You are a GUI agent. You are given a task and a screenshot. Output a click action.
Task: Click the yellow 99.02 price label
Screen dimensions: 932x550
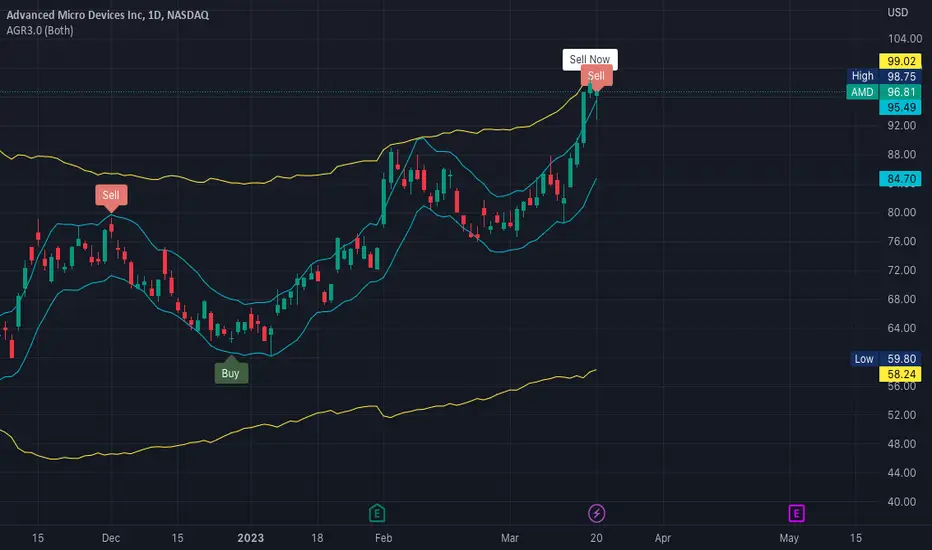900,61
